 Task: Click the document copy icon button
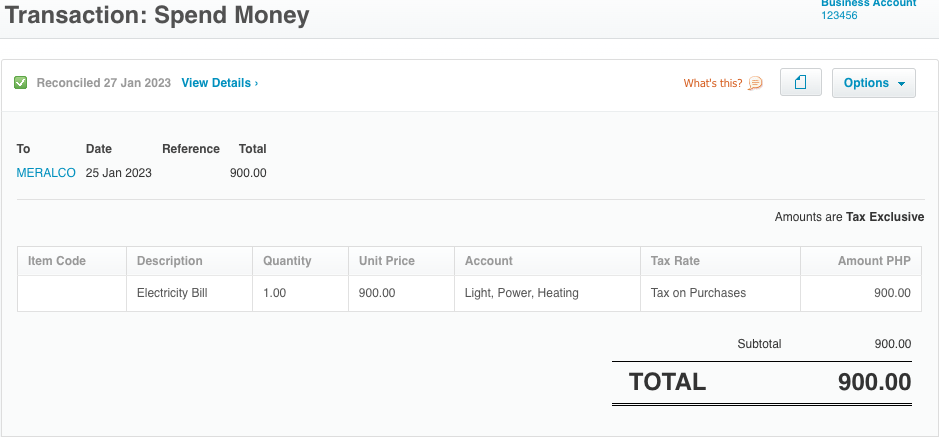tap(800, 83)
